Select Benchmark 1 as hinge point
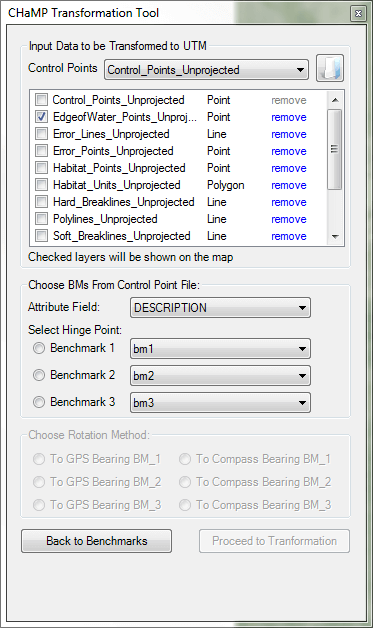 click(39, 348)
